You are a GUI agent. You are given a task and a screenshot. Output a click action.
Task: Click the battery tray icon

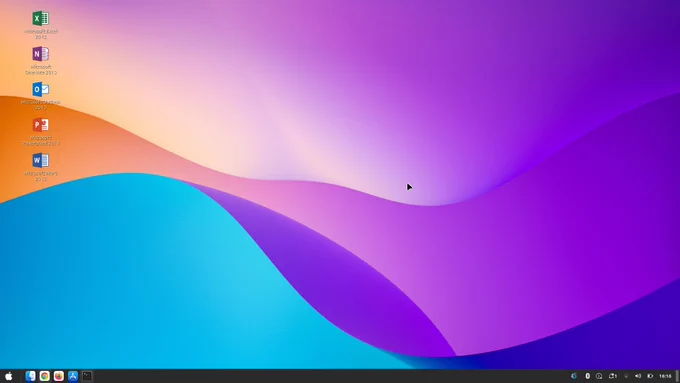tap(650, 376)
